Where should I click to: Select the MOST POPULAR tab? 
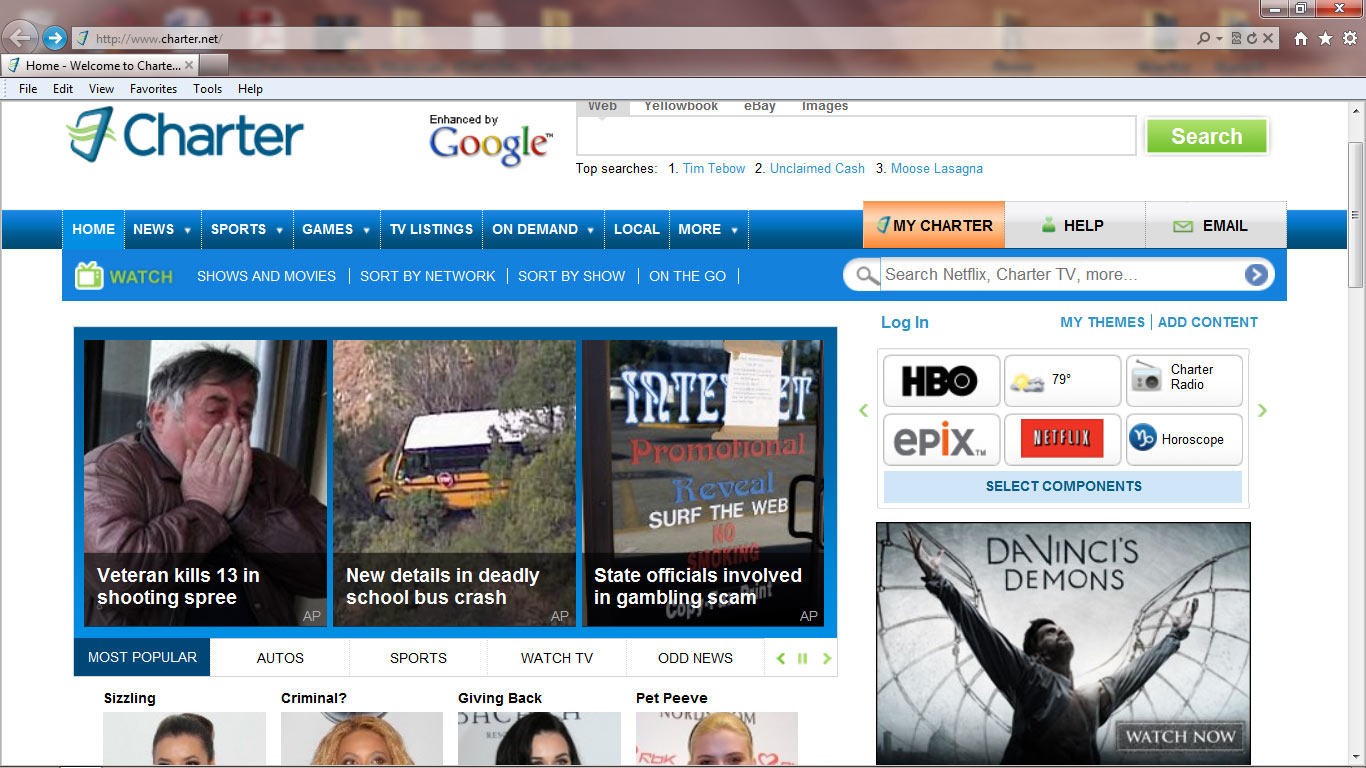(x=142, y=658)
